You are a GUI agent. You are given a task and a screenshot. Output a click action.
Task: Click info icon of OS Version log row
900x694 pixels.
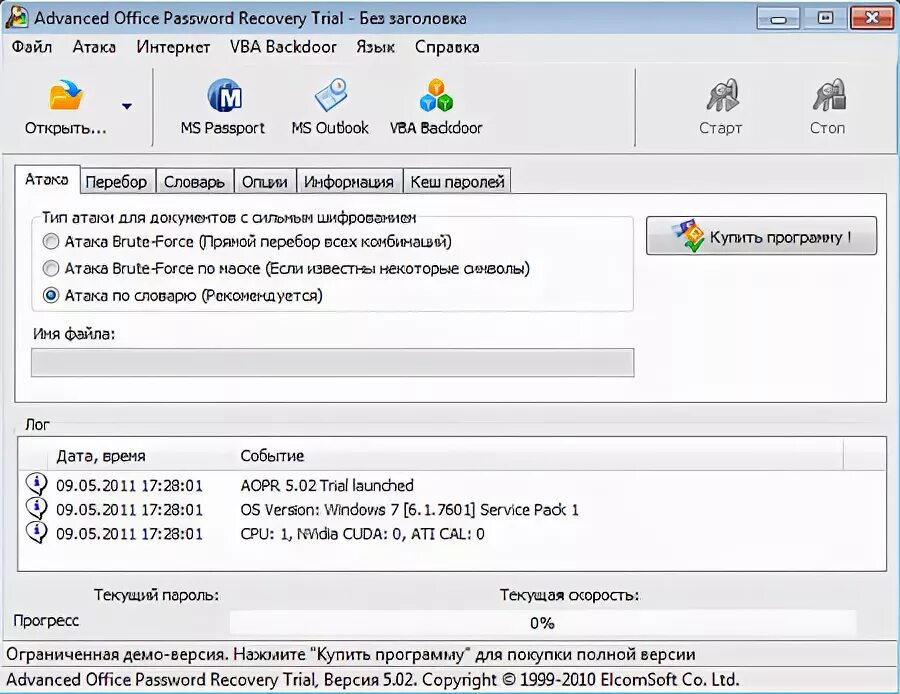[x=37, y=509]
